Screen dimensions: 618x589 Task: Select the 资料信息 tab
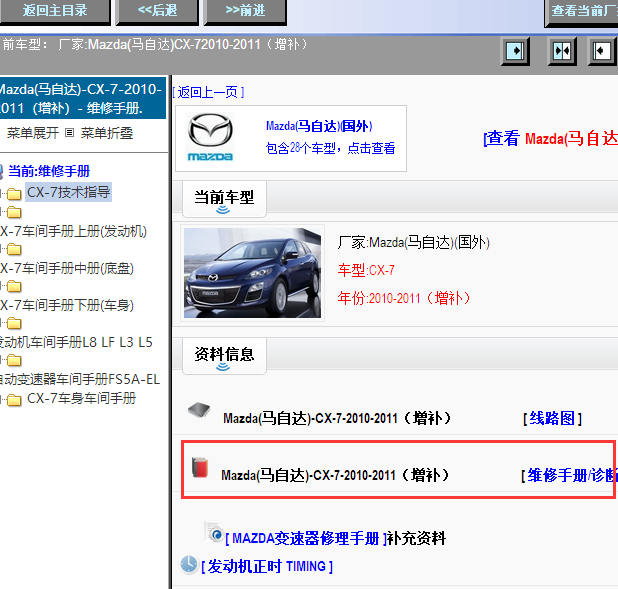point(224,356)
